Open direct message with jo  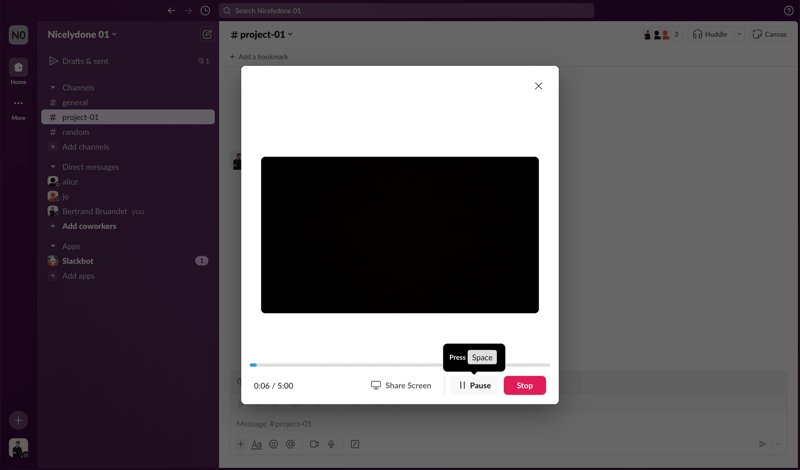tap(128, 196)
